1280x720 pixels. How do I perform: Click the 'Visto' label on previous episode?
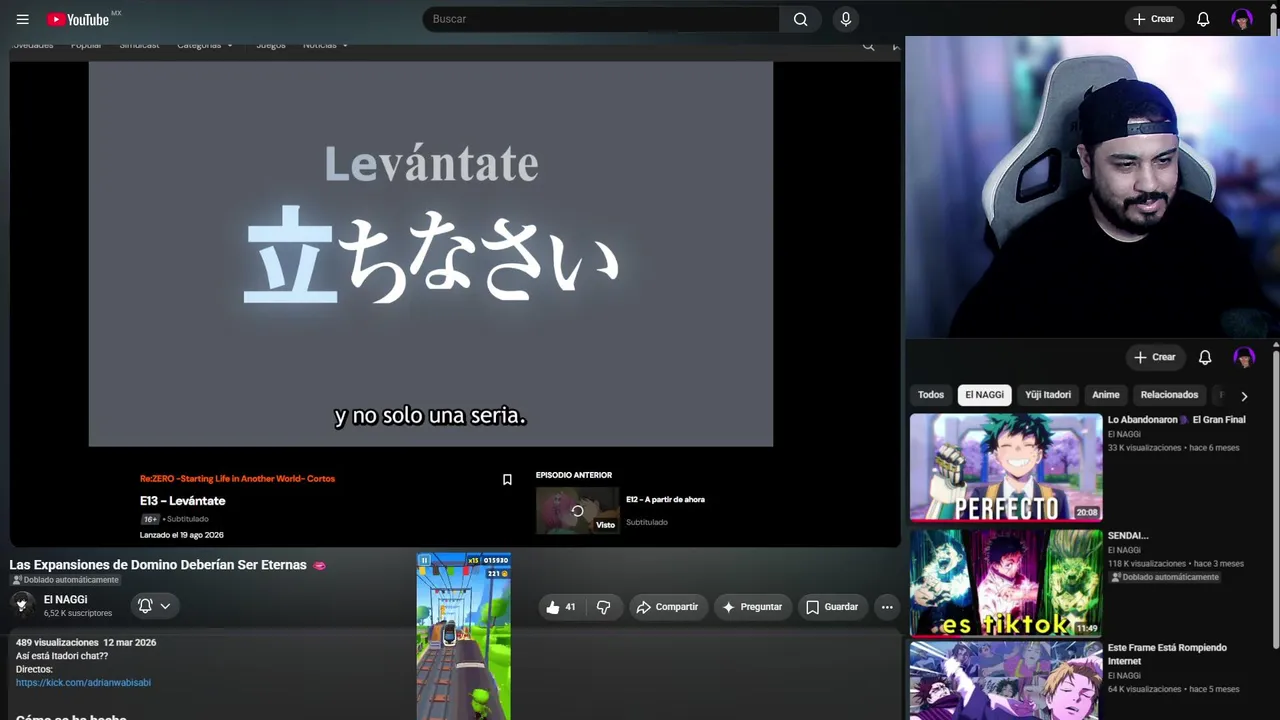[x=605, y=525]
